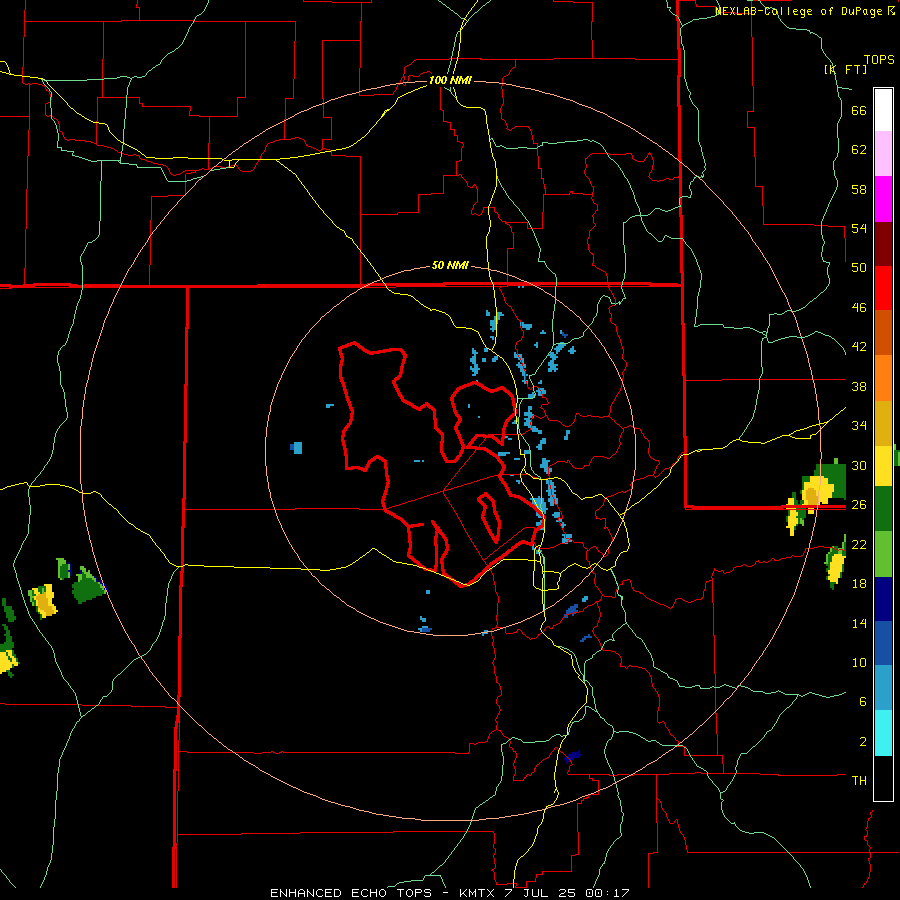
Task: Click the white swatch in the tops legend
Action: pyautogui.click(x=883, y=110)
